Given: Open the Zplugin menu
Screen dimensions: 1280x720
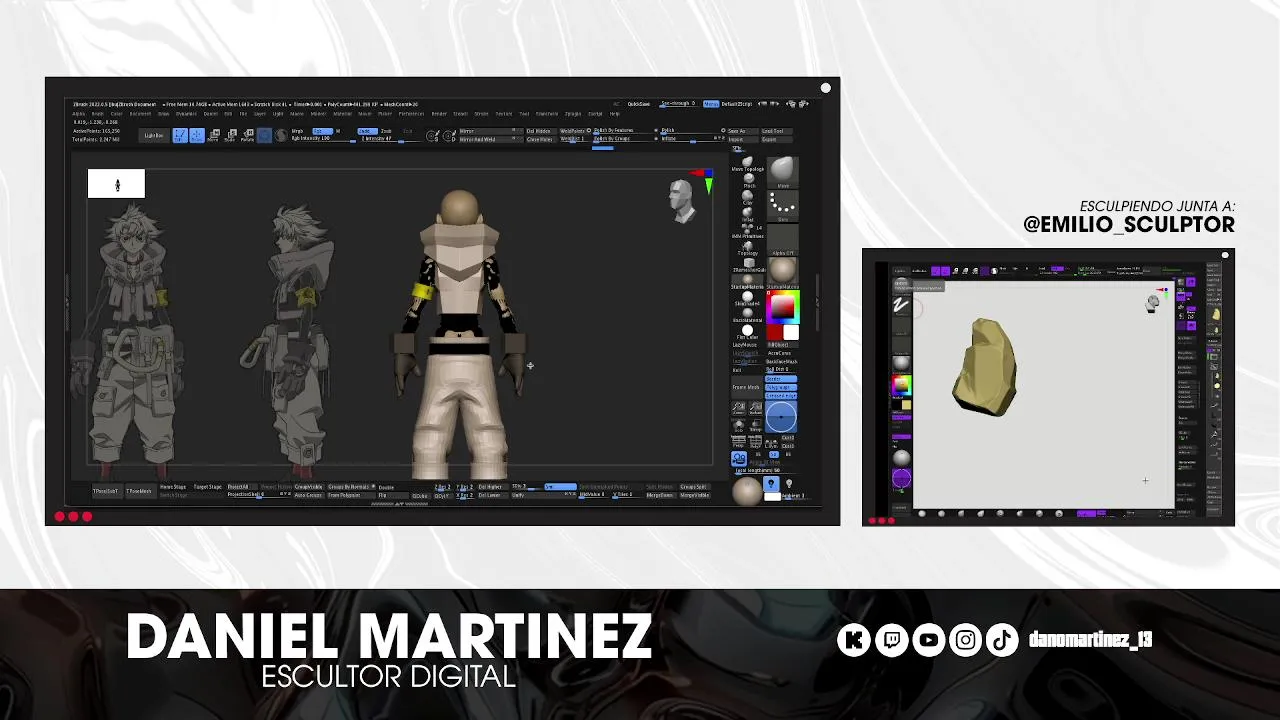Looking at the screenshot, I should (x=573, y=114).
